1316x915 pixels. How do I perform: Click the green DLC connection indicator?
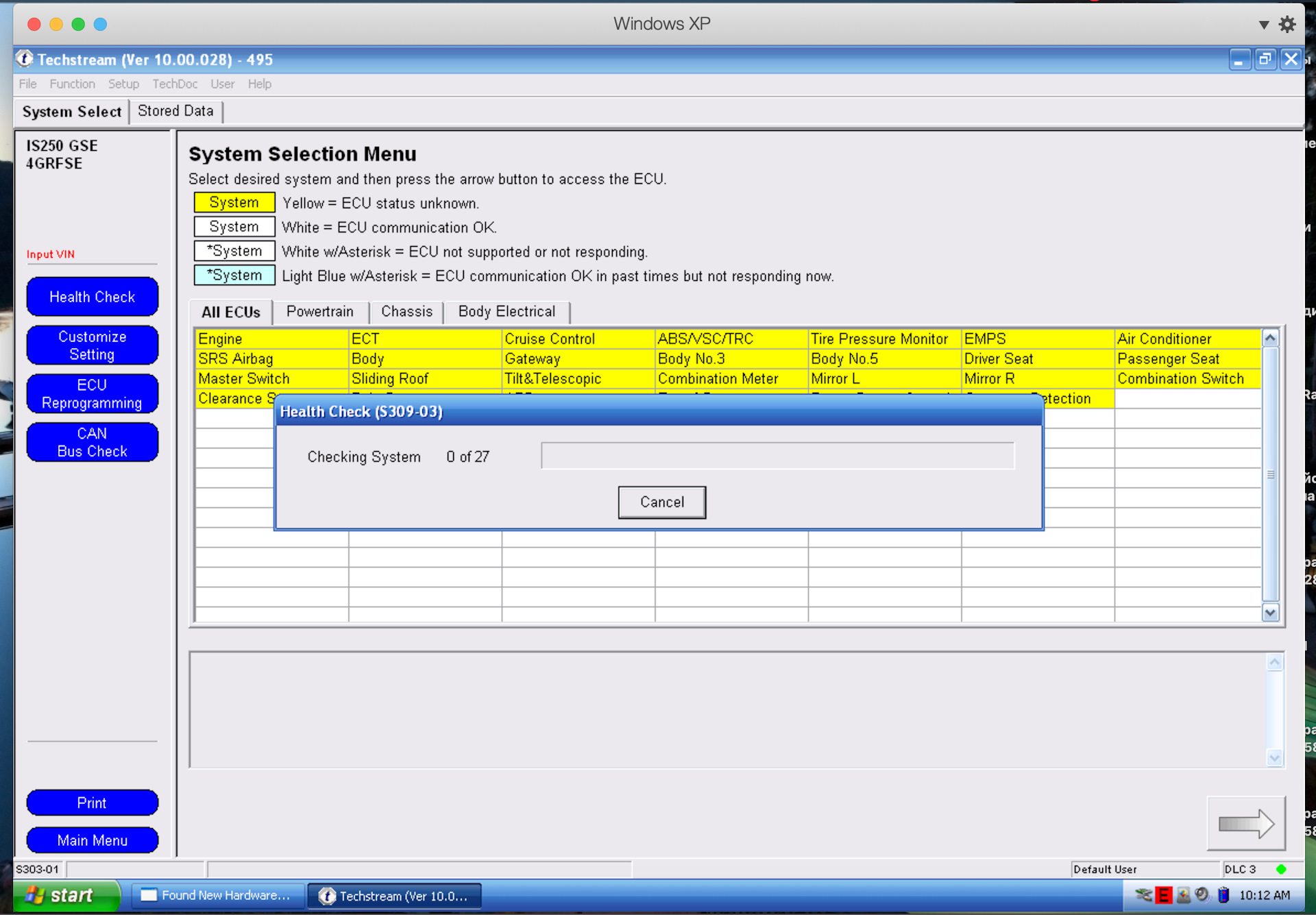click(x=1281, y=869)
